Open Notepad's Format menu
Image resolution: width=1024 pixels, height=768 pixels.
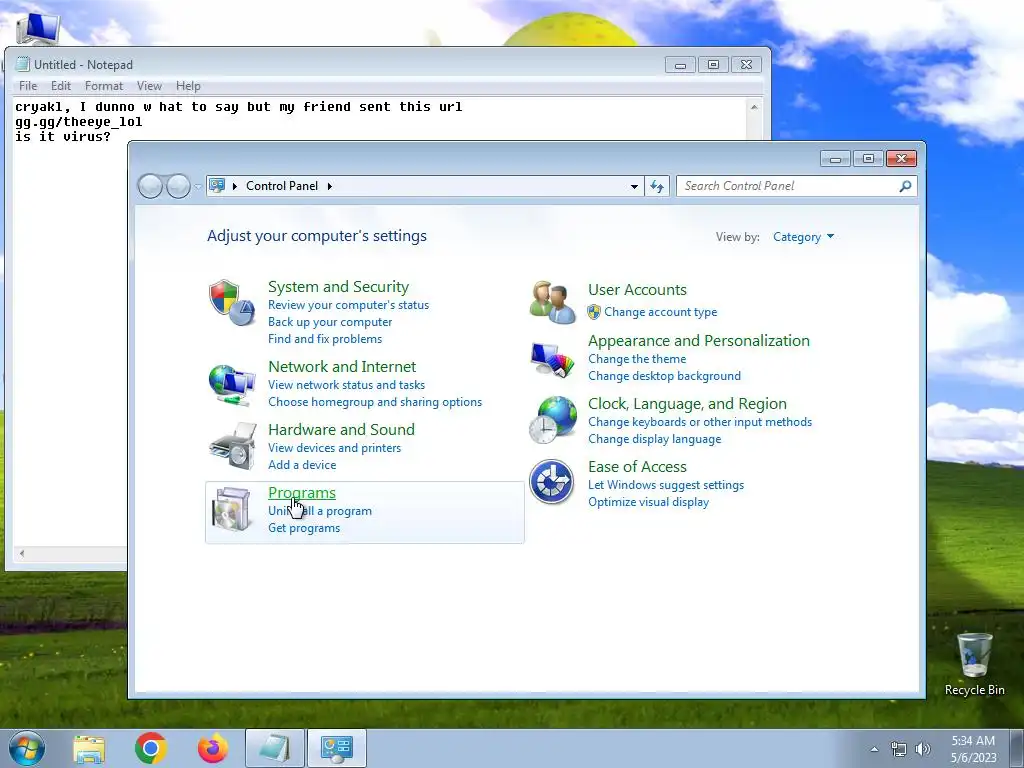pyautogui.click(x=104, y=86)
